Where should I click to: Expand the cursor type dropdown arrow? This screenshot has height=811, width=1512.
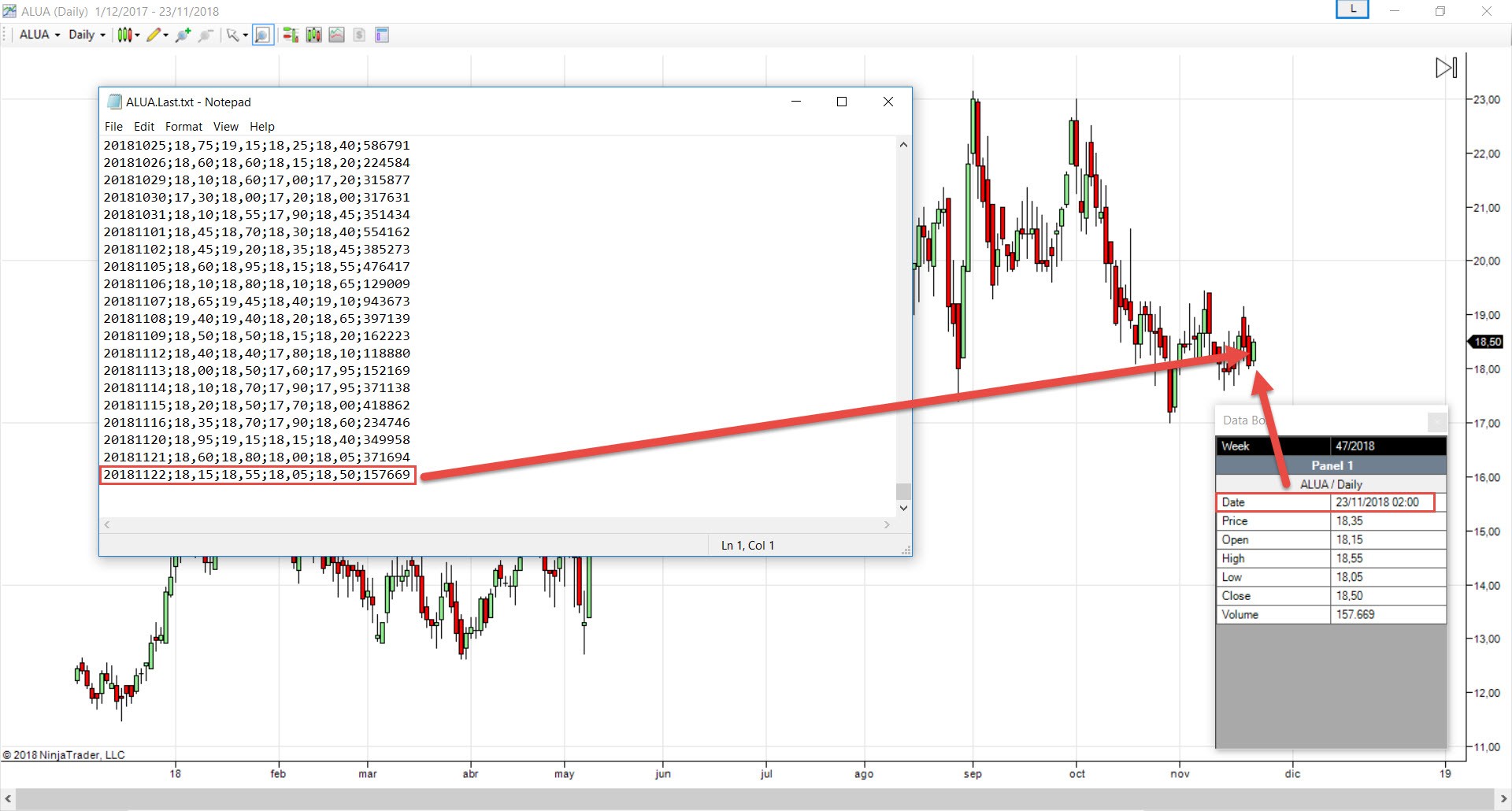(x=245, y=35)
